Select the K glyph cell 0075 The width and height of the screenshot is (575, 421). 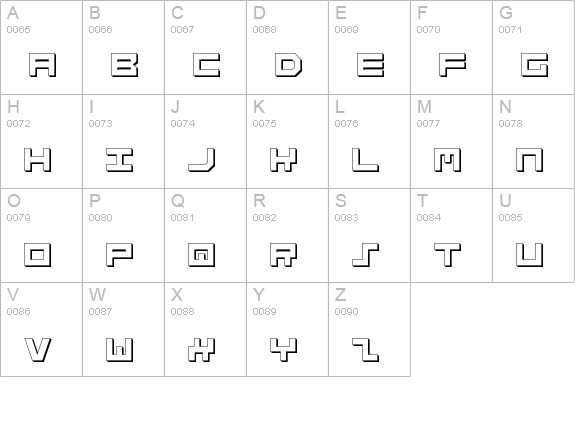click(288, 142)
